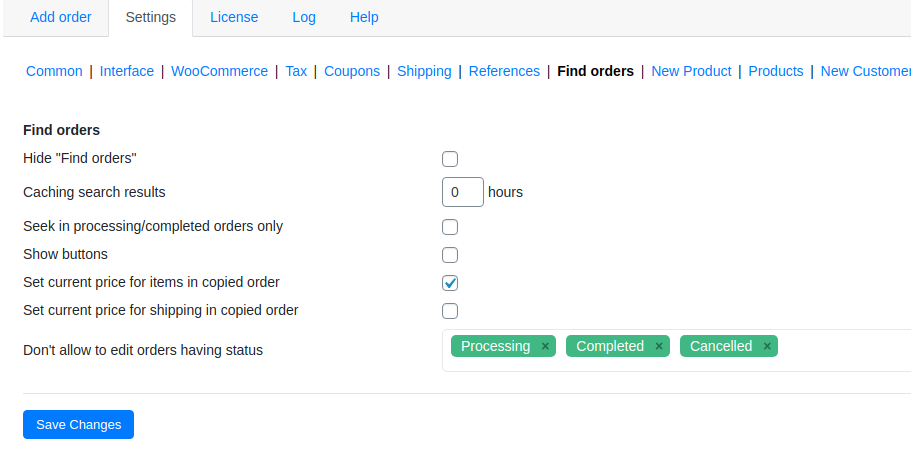The height and width of the screenshot is (472, 911).
Task: Toggle Show buttons checkbox
Action: (x=450, y=255)
